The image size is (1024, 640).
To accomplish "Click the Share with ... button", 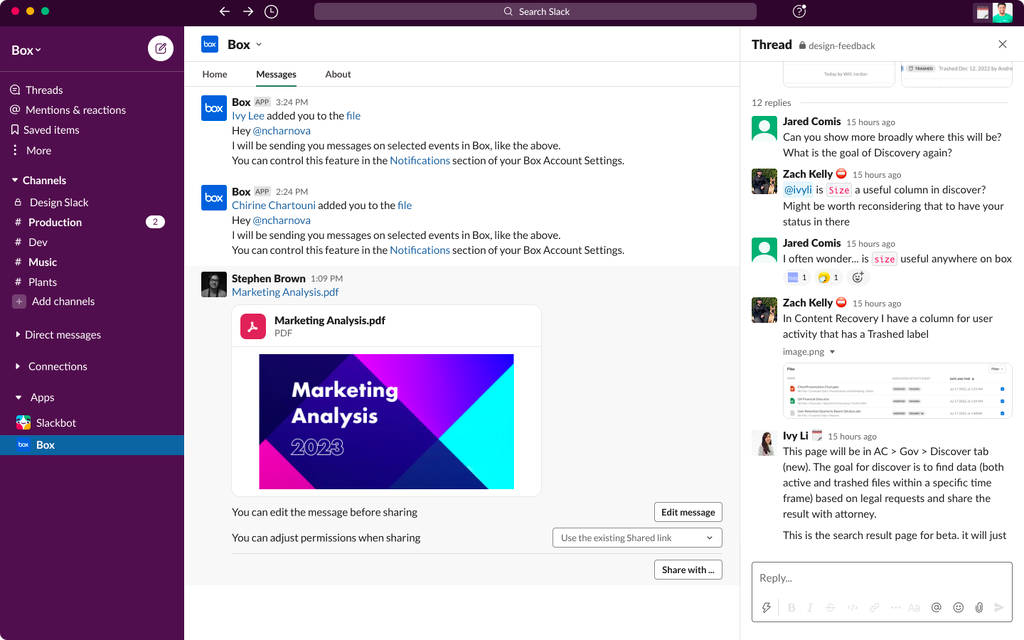I will pyautogui.click(x=688, y=569).
